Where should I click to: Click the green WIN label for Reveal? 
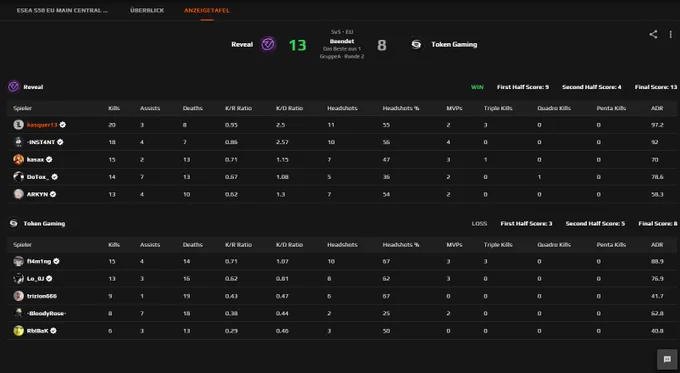point(477,87)
